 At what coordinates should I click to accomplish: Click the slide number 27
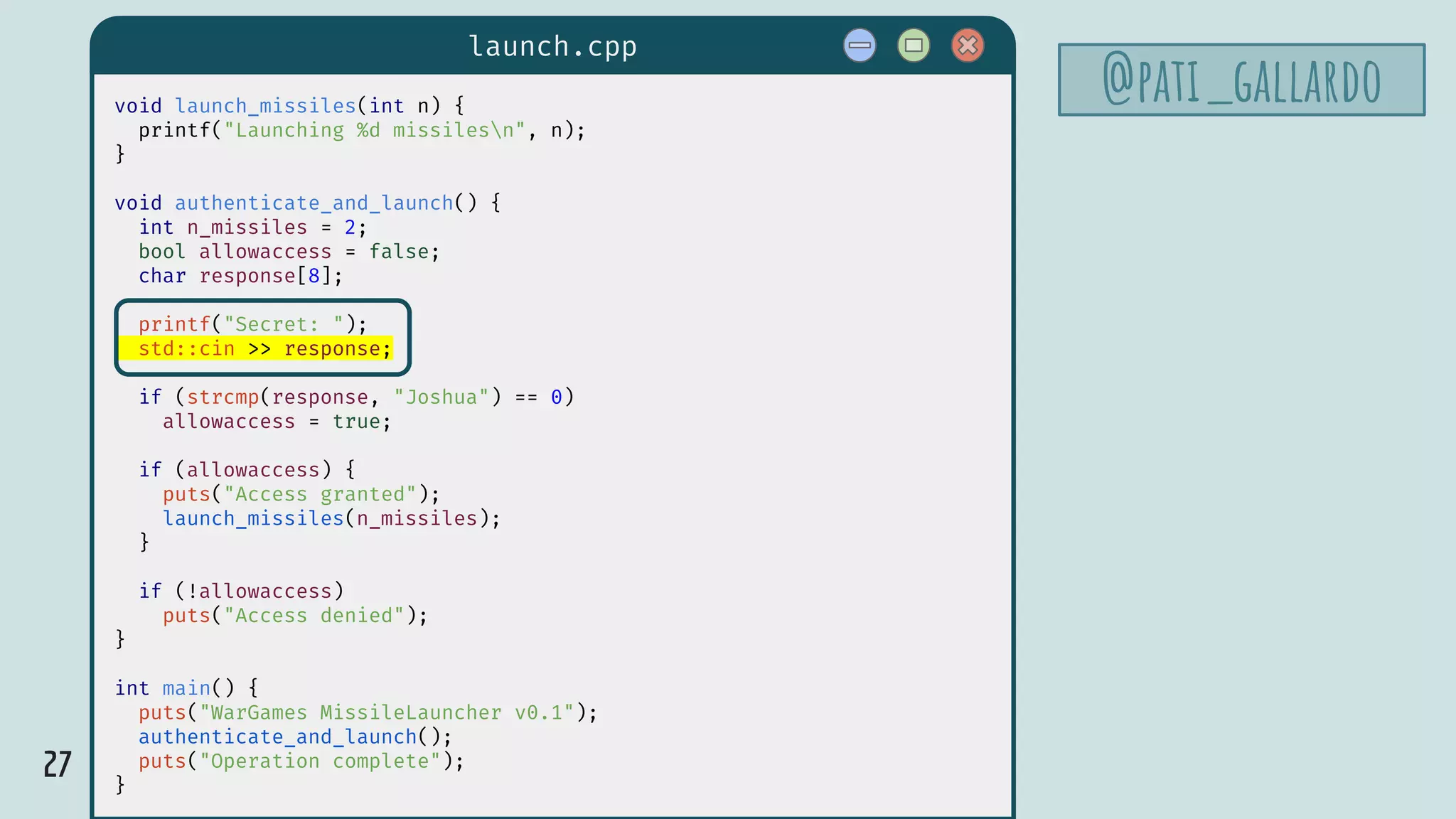coord(58,764)
